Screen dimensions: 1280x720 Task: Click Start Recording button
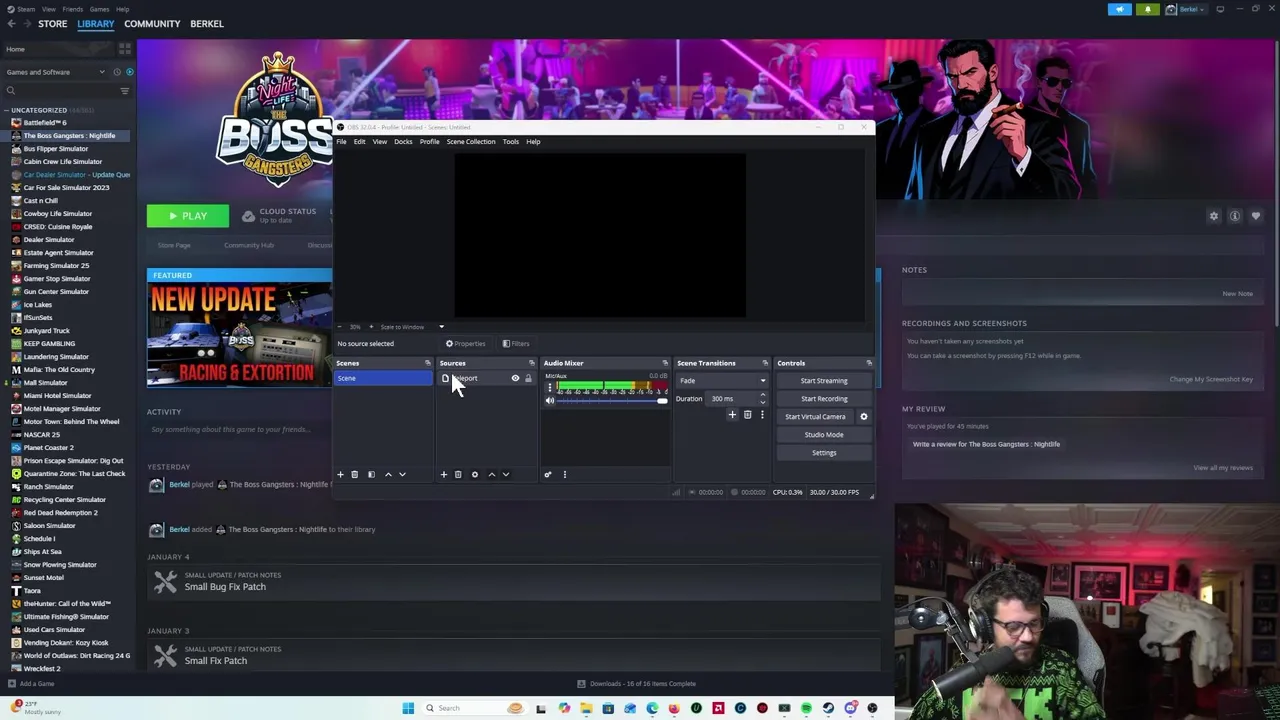click(x=824, y=399)
